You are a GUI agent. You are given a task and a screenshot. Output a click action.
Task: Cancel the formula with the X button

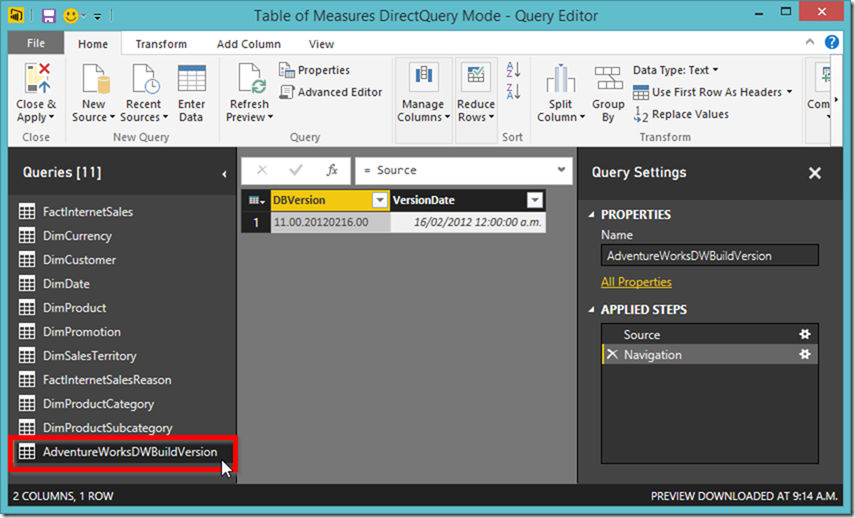[x=262, y=170]
